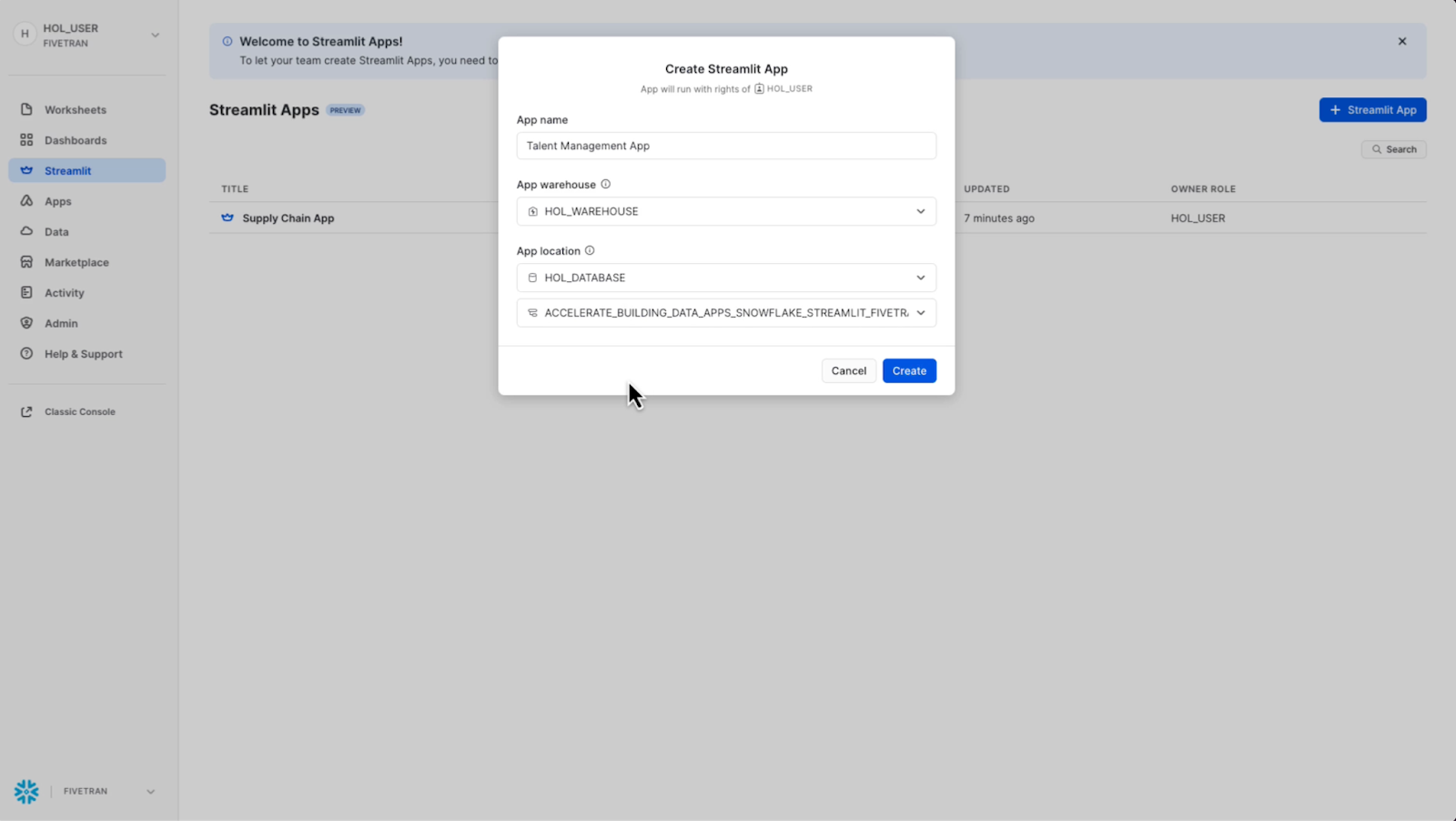Click the Activity list icon in sidebar

pos(26,292)
